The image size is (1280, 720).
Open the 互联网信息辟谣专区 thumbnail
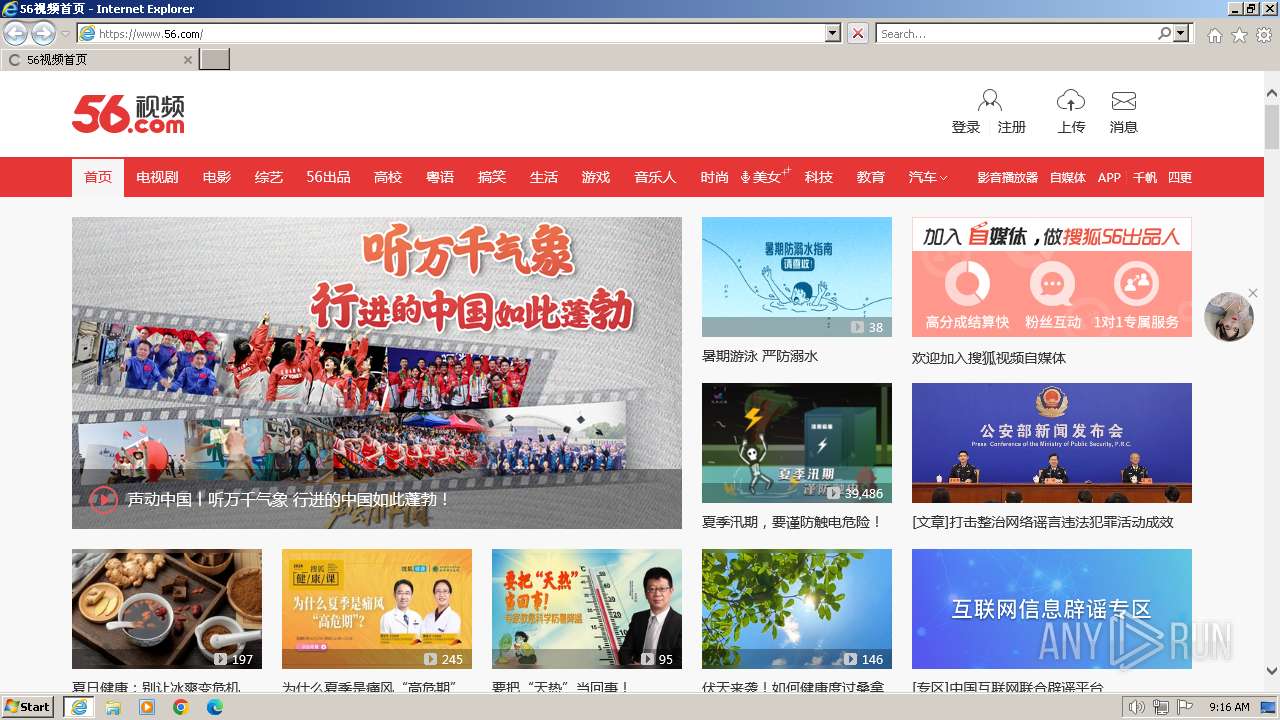1052,609
